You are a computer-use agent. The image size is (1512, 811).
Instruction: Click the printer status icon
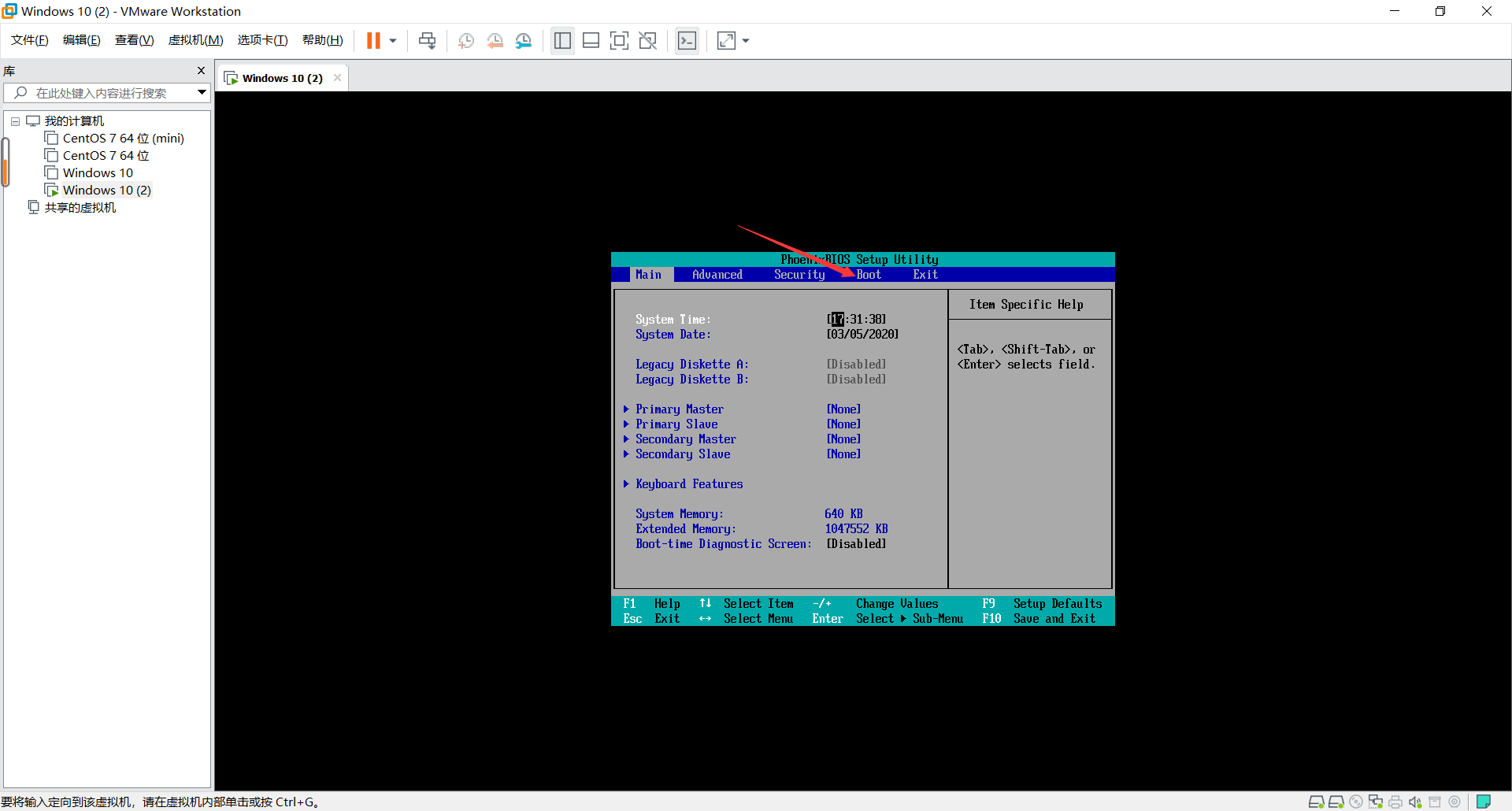[x=1395, y=802]
